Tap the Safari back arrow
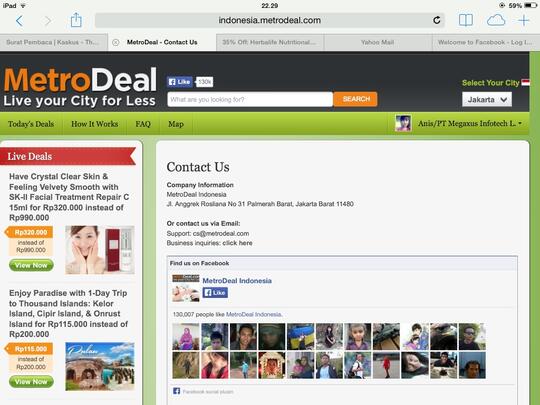 [x=19, y=21]
